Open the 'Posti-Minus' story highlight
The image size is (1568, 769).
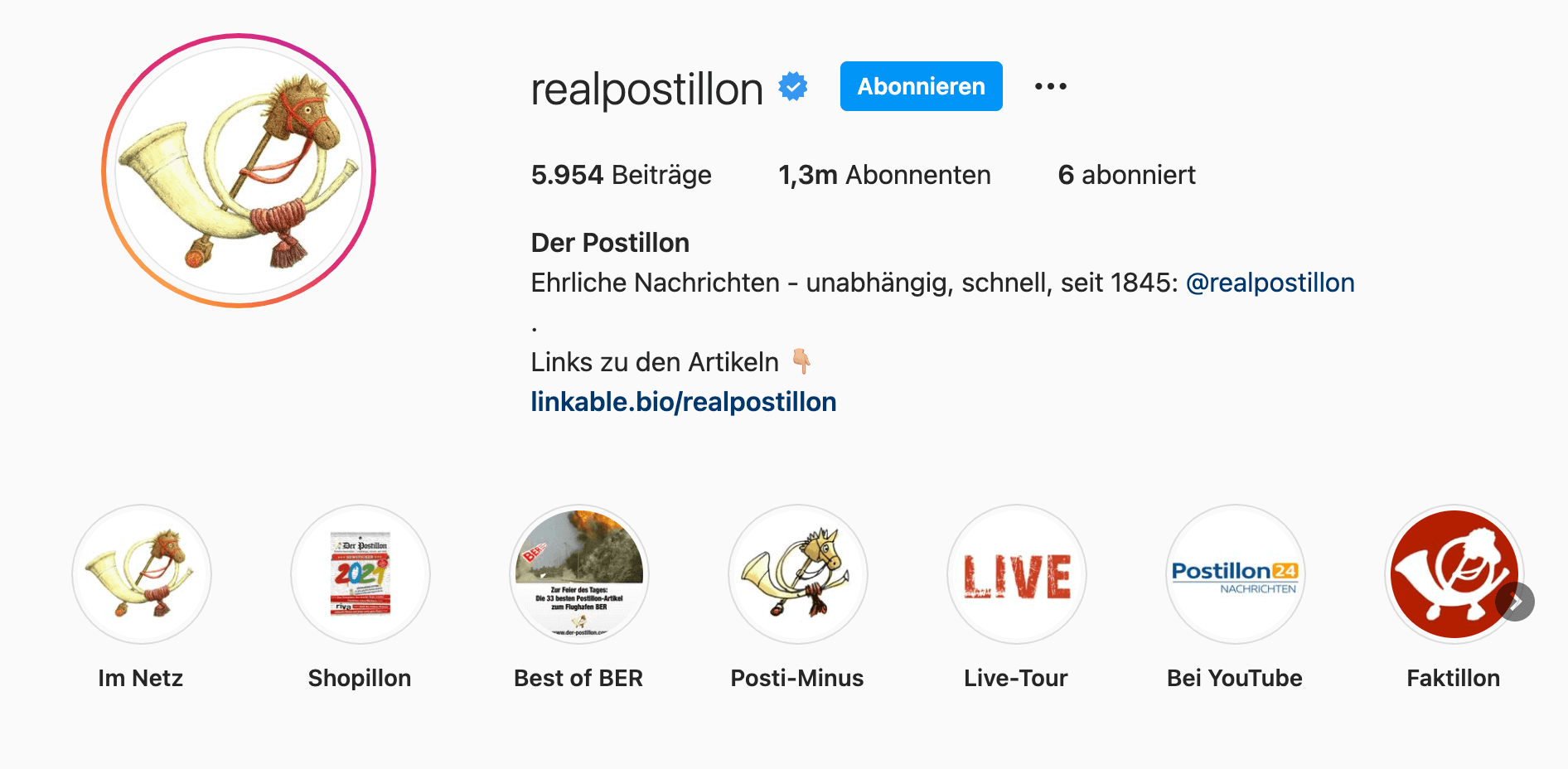pos(797,574)
